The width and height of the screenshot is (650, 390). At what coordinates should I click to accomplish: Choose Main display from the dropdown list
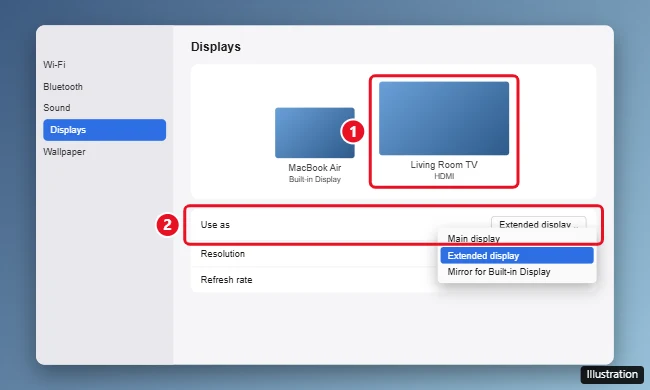[x=517, y=239]
